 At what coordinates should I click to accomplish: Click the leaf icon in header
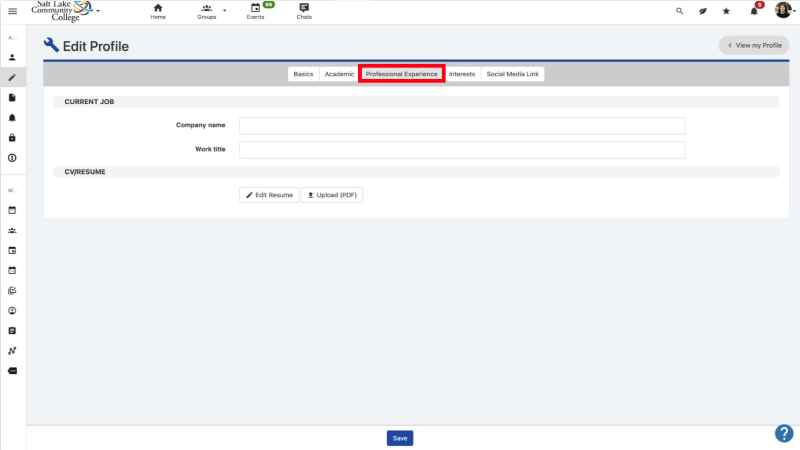tap(703, 11)
